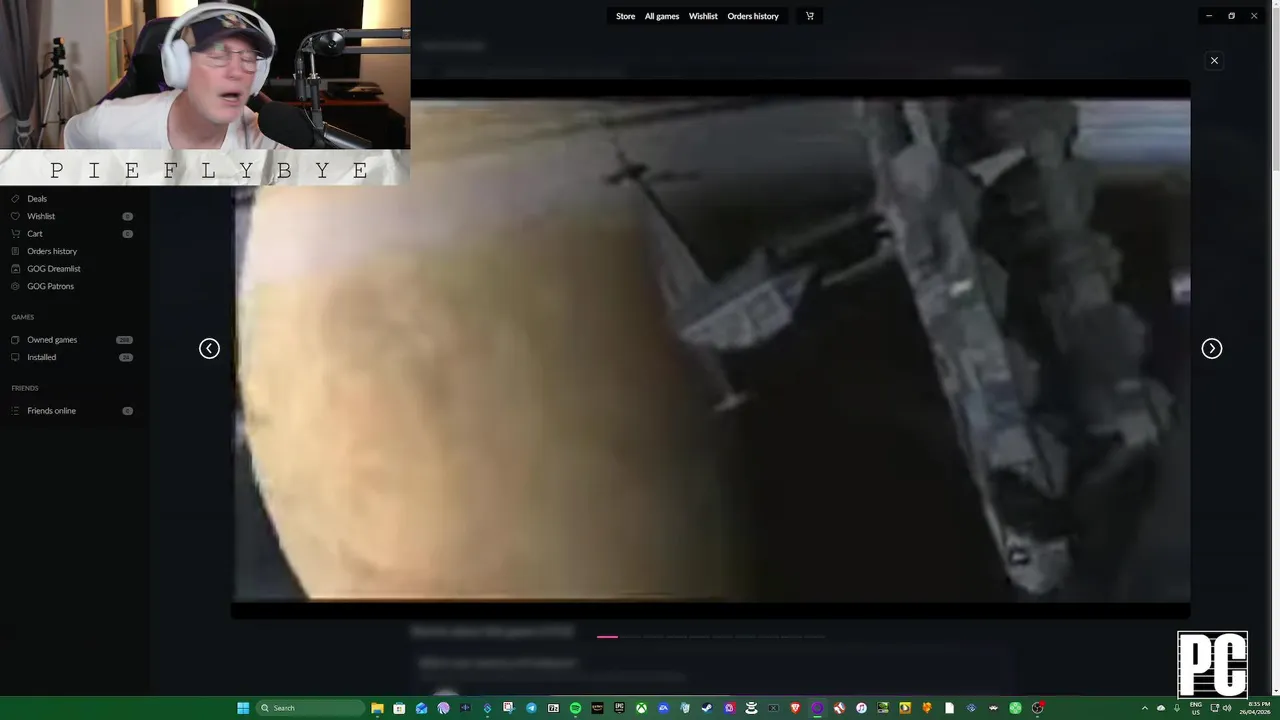
Task: Show the next gallery image with right arrow
Action: coord(1212,348)
